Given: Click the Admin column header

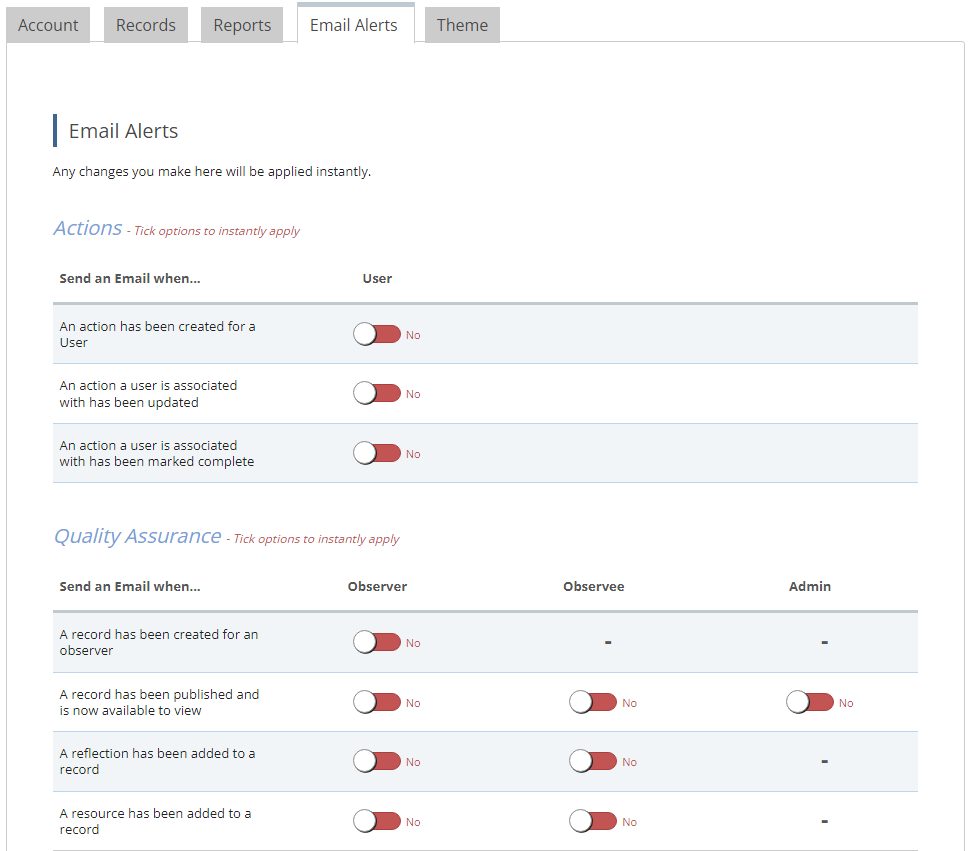Looking at the screenshot, I should pyautogui.click(x=810, y=587).
